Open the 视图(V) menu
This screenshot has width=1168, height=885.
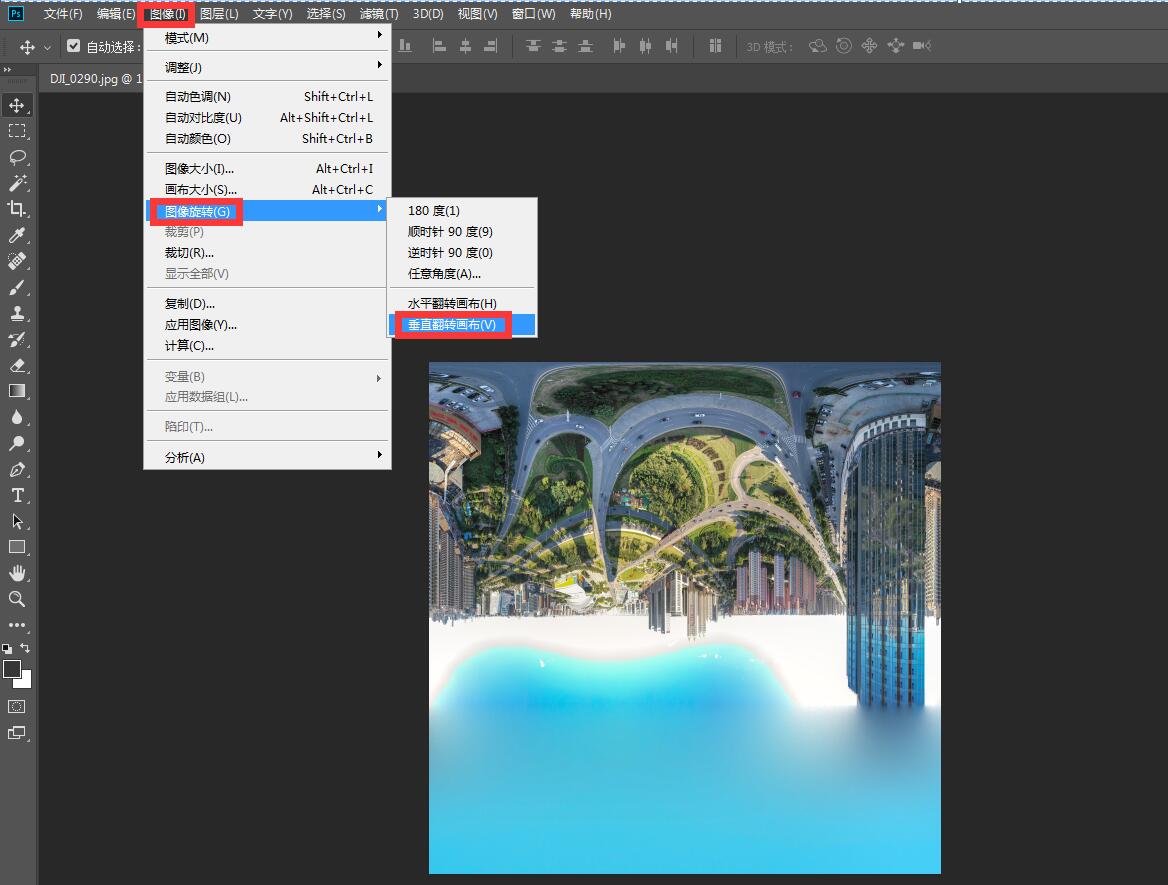click(x=477, y=13)
